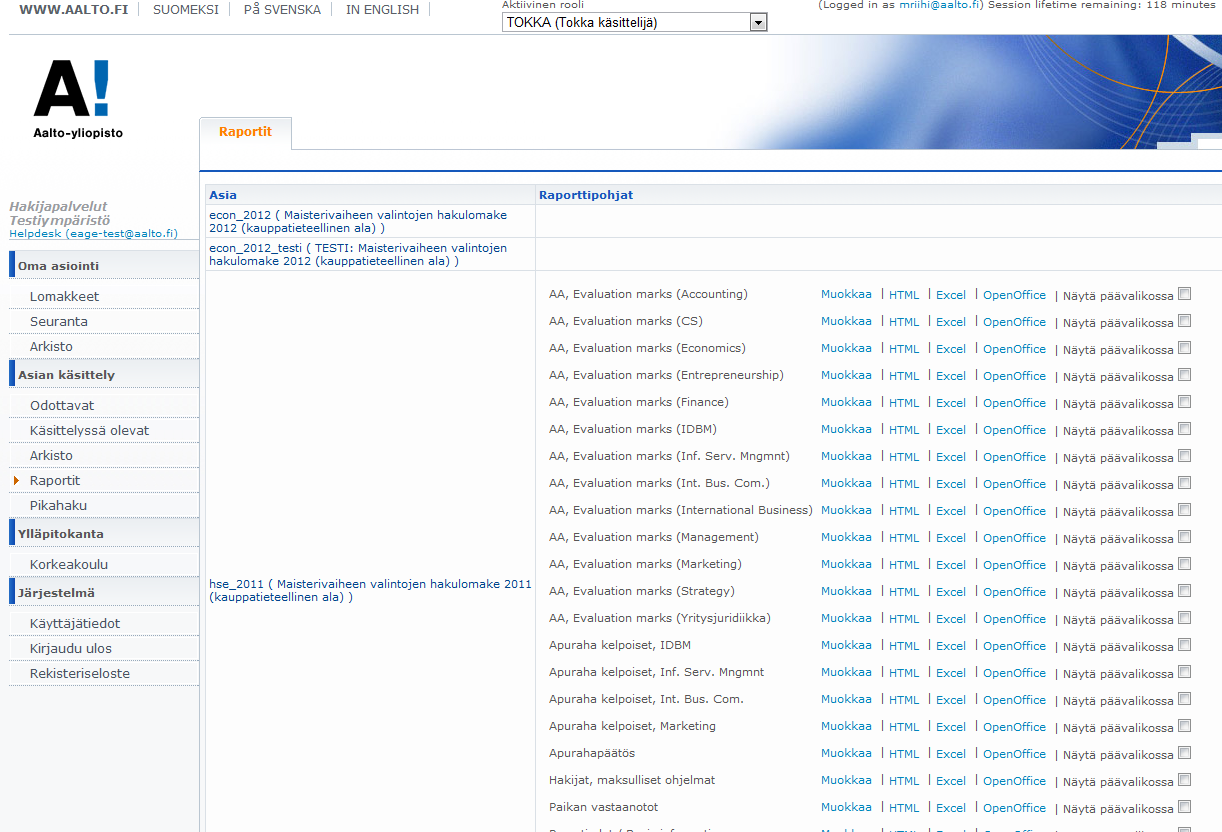Open the Raportit tab
Screen dimensions: 1222x832
point(245,132)
